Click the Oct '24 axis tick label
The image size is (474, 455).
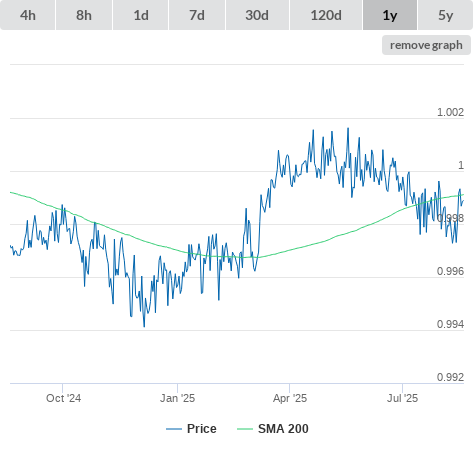point(63,398)
